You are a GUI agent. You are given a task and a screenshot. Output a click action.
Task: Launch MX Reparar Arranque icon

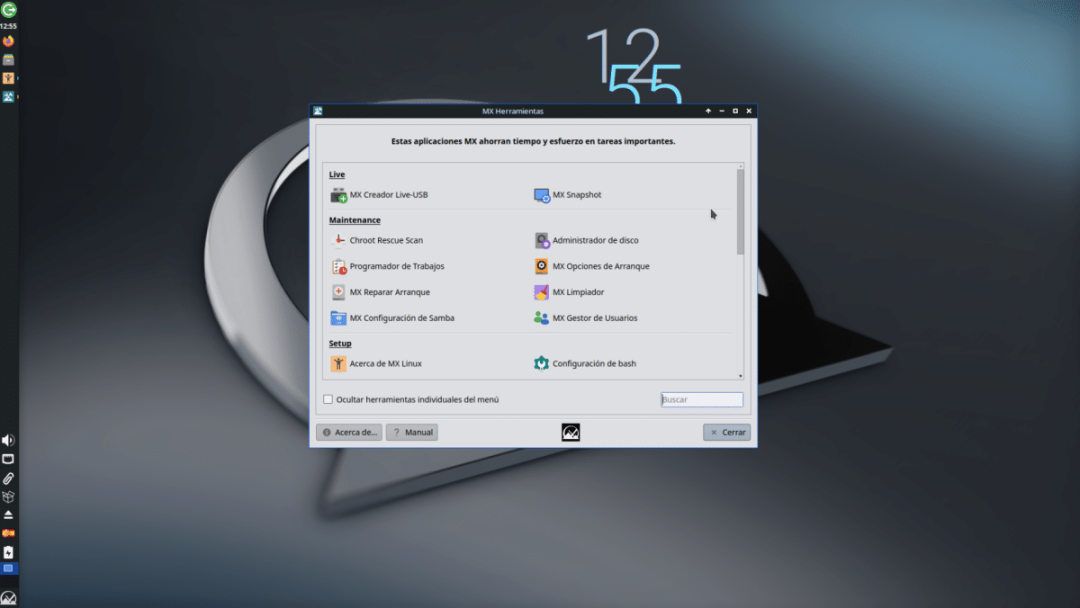(x=338, y=292)
